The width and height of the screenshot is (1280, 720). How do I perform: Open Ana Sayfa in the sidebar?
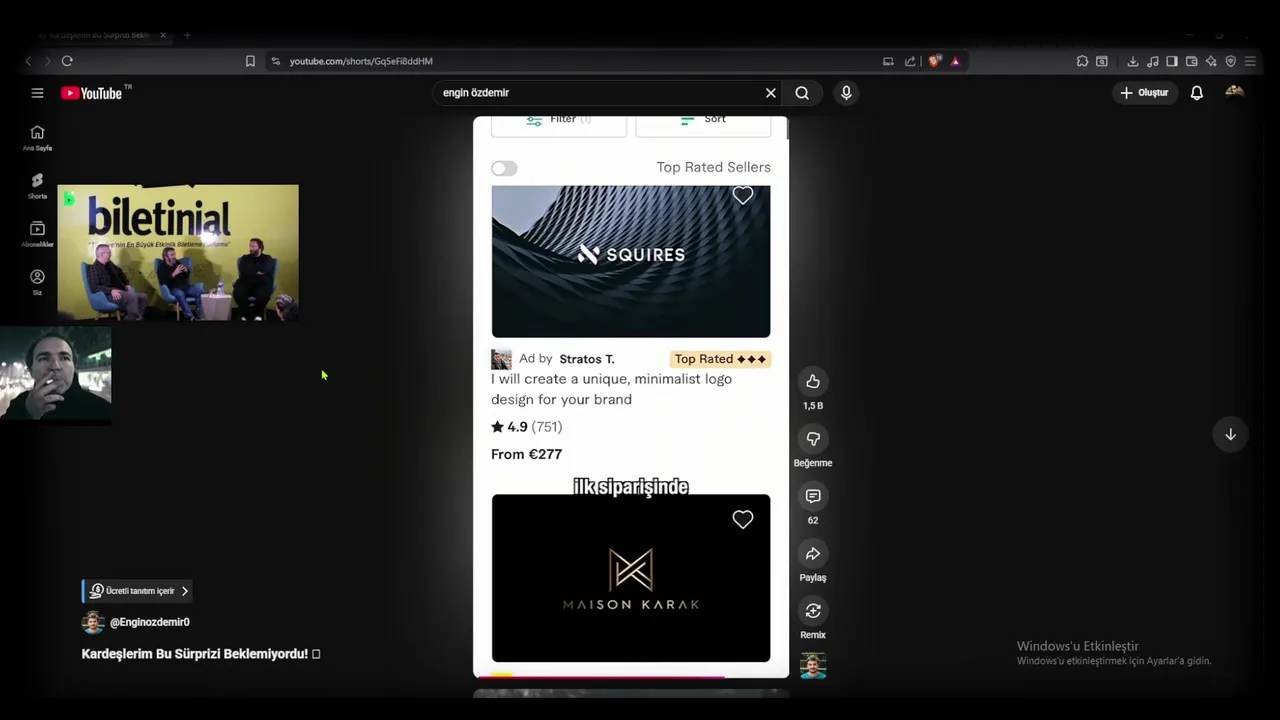click(37, 138)
